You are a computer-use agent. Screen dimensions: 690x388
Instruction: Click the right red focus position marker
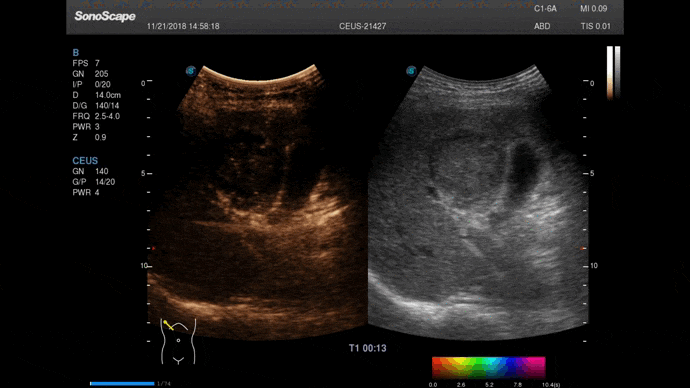583,249
